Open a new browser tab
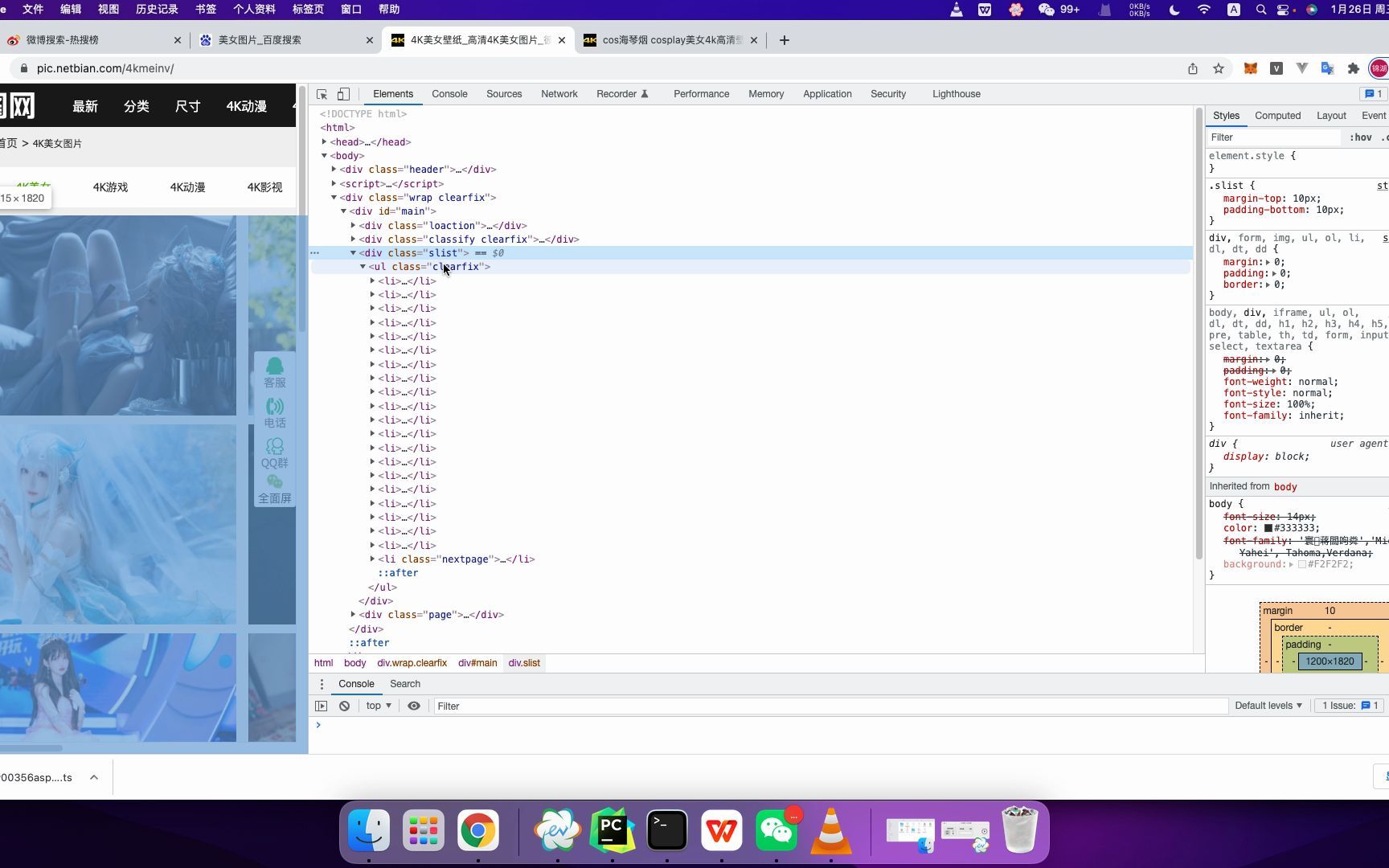 click(x=785, y=40)
